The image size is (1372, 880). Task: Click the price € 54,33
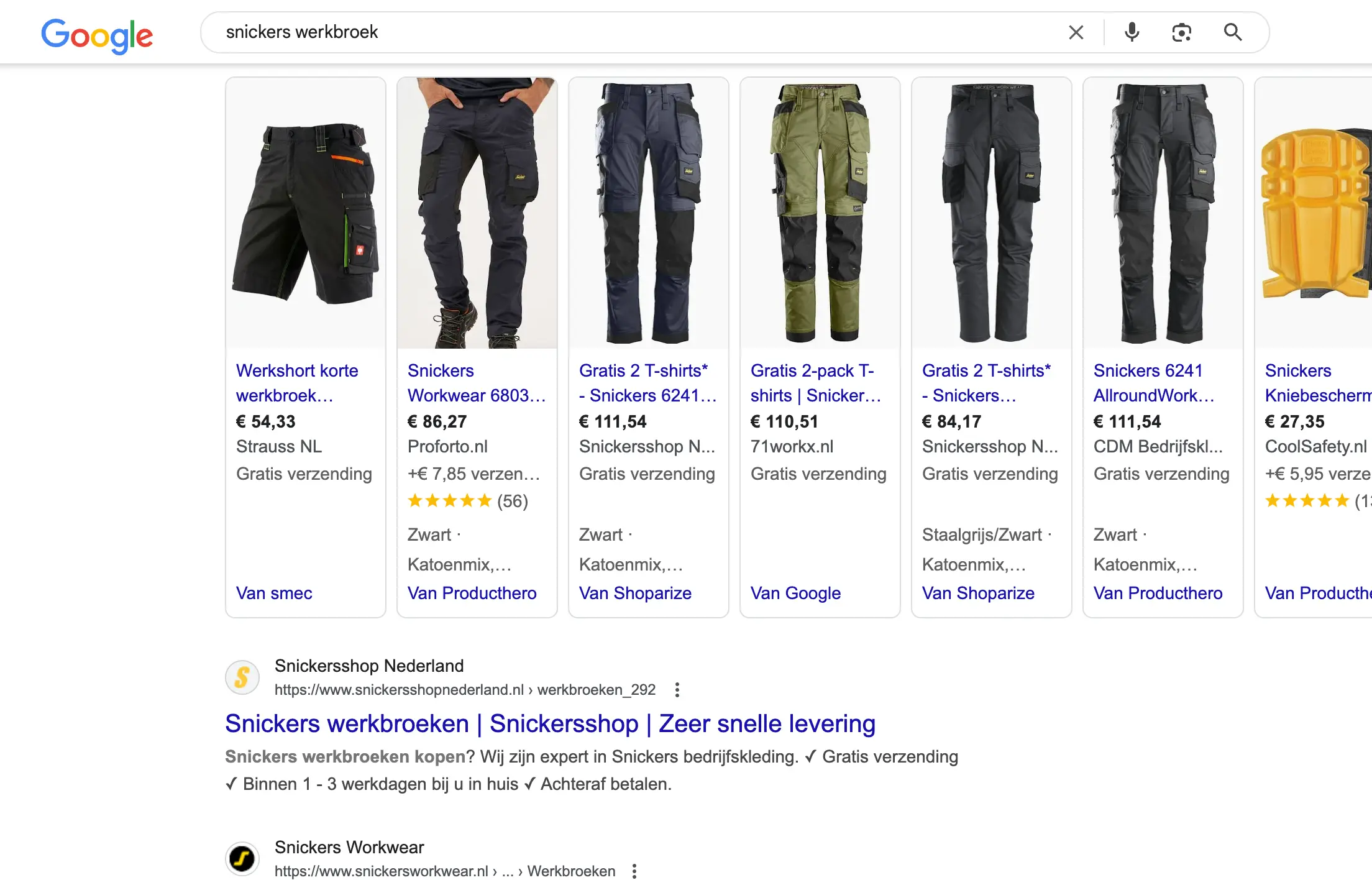[266, 421]
